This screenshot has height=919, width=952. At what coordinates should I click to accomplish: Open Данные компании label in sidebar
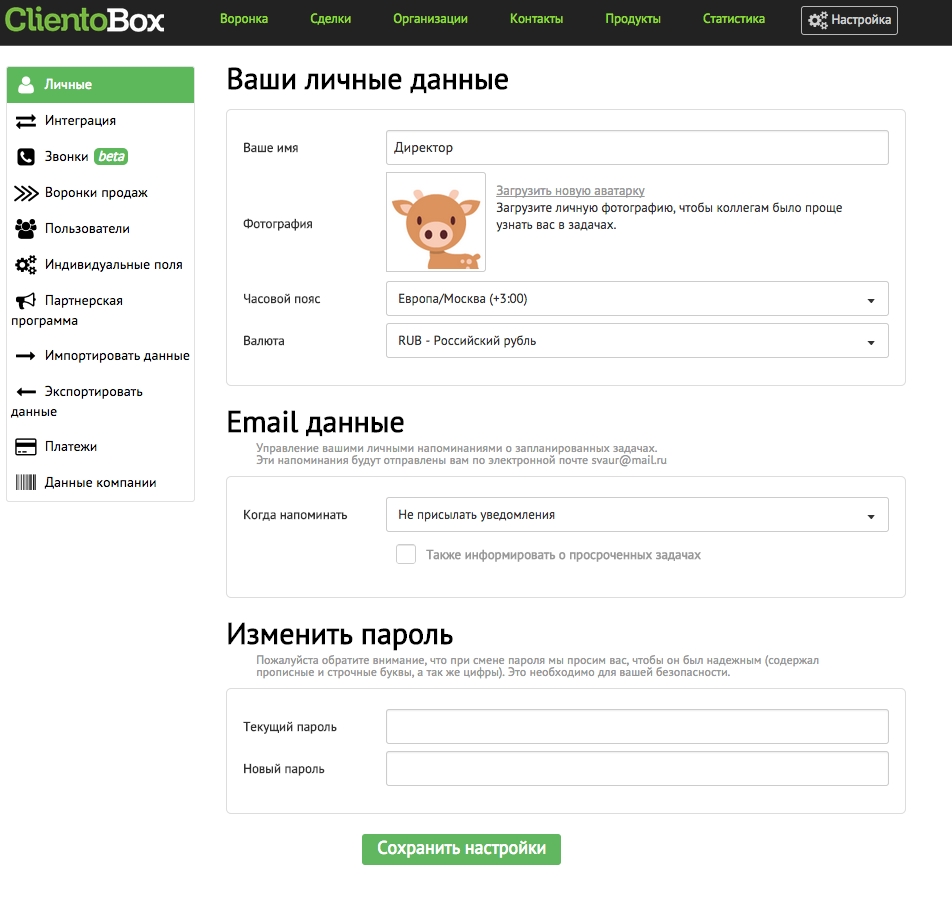pyautogui.click(x=100, y=483)
